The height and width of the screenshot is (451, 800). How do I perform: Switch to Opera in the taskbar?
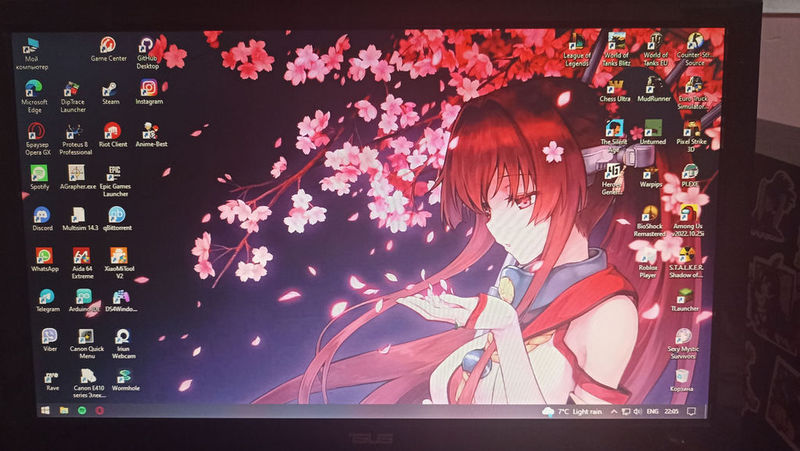coord(99,410)
